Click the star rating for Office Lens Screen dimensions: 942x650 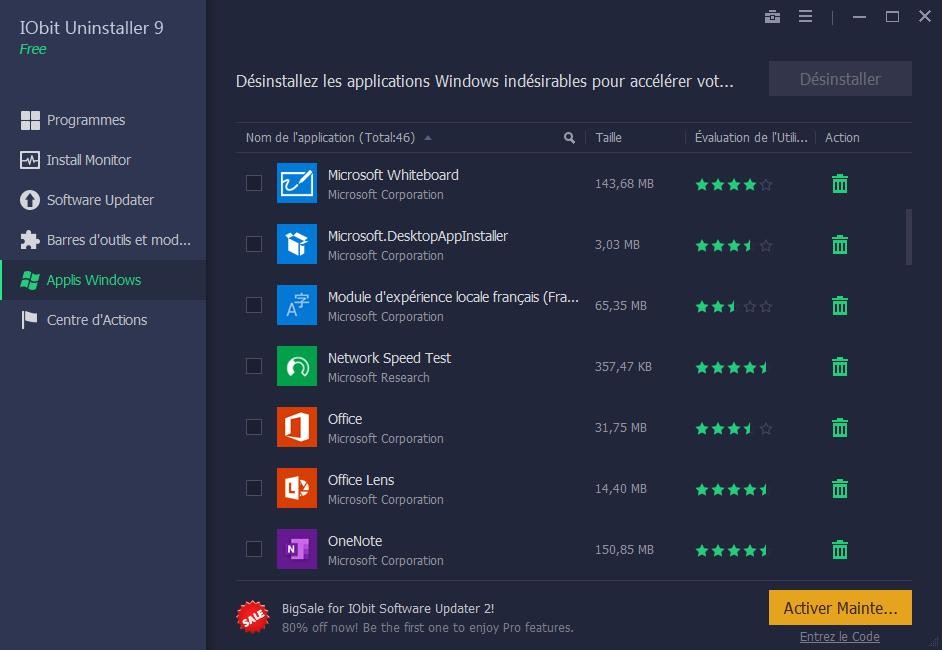point(734,490)
